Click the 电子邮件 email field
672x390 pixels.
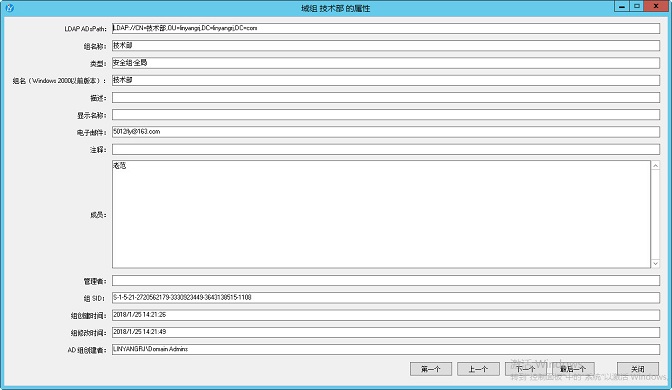[x=386, y=132]
